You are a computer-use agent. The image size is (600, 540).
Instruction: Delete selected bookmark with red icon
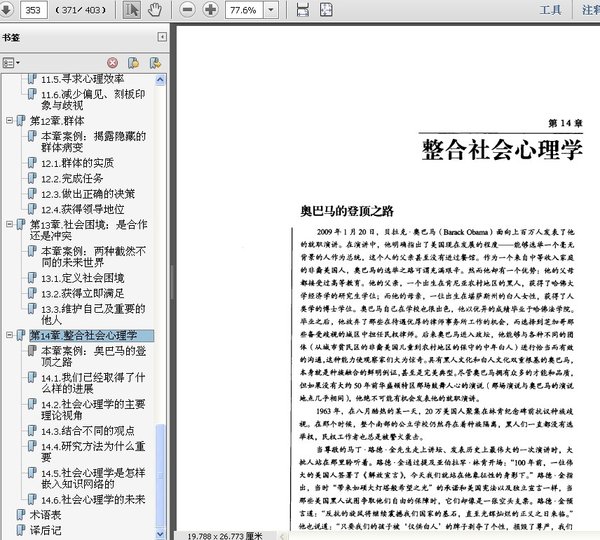tap(112, 63)
